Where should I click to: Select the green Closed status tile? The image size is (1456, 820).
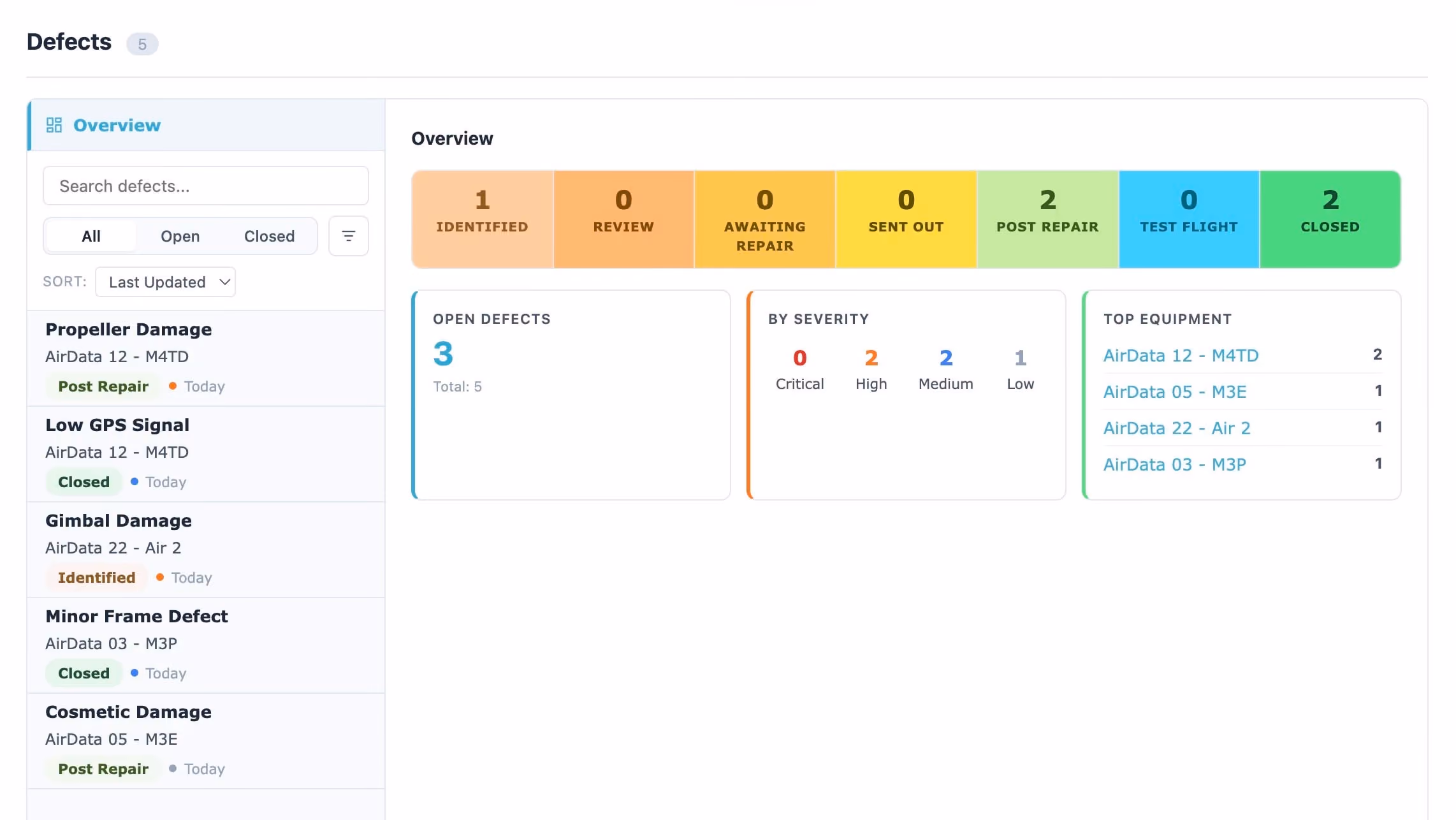pyautogui.click(x=1330, y=219)
